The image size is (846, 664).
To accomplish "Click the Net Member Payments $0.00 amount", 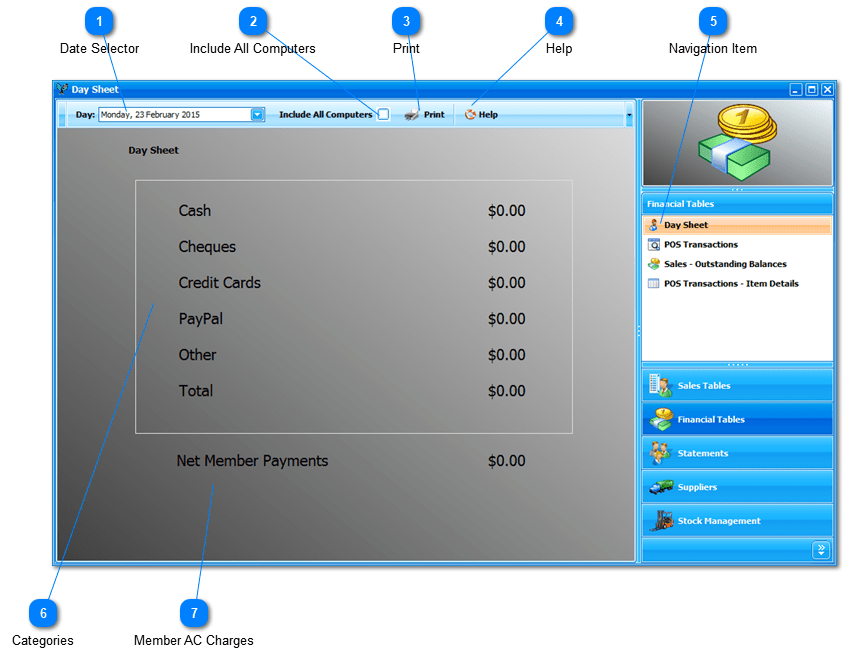I will (507, 461).
